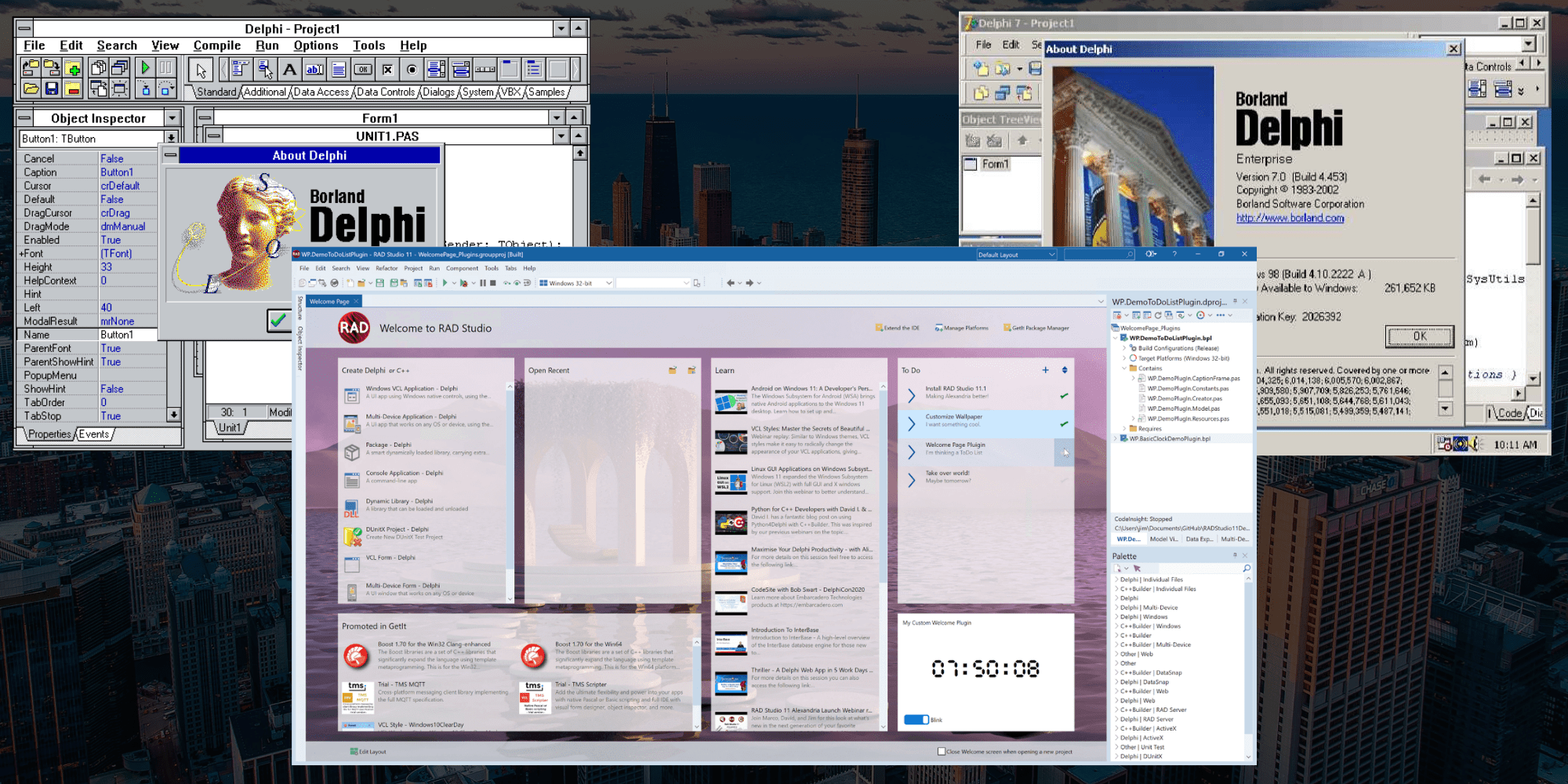Select the ScrollBar component in Delphi 1 palette
The height and width of the screenshot is (784, 1568).
coord(485,70)
